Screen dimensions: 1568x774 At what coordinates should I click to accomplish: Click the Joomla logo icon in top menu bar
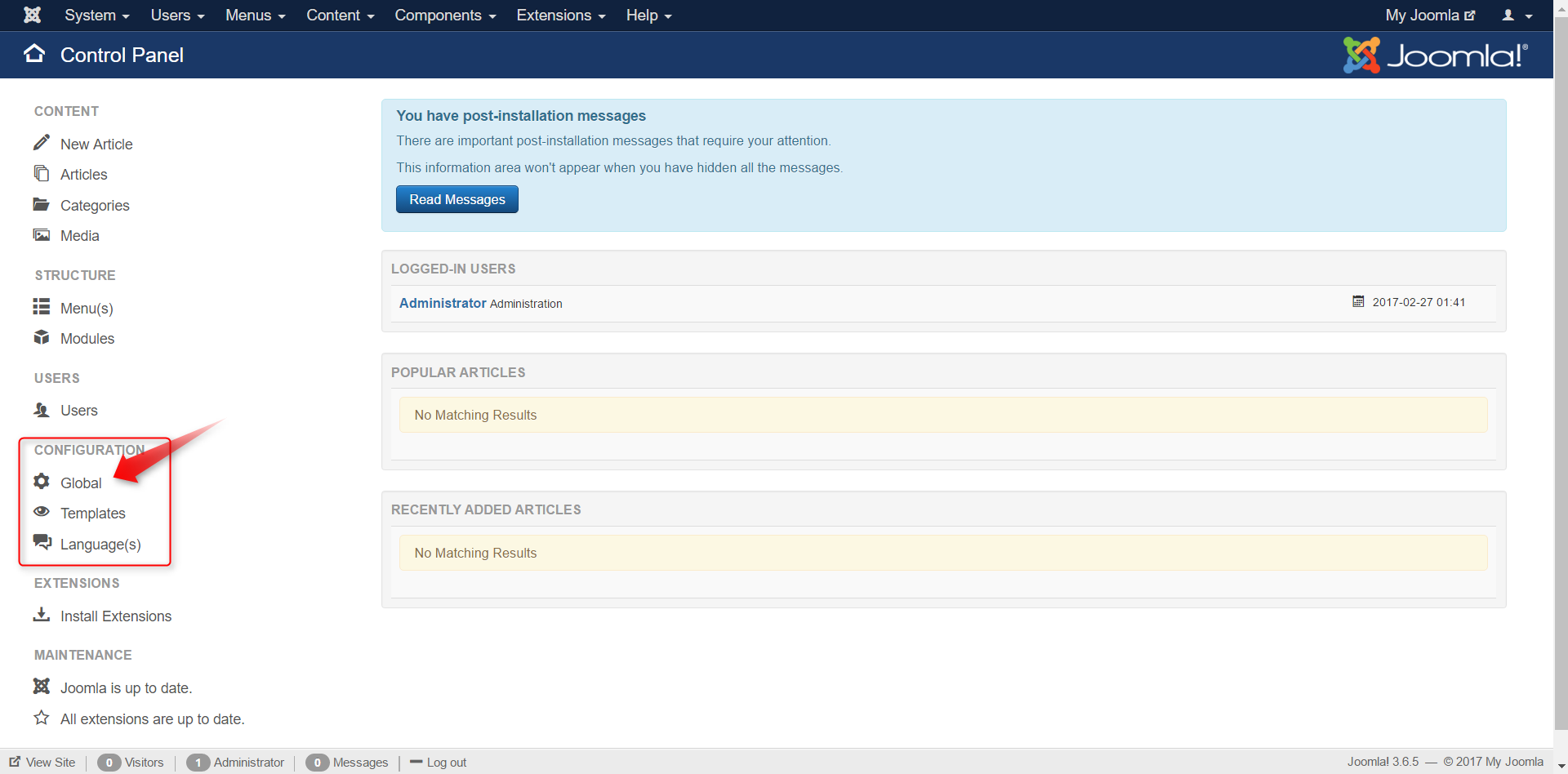tap(33, 15)
